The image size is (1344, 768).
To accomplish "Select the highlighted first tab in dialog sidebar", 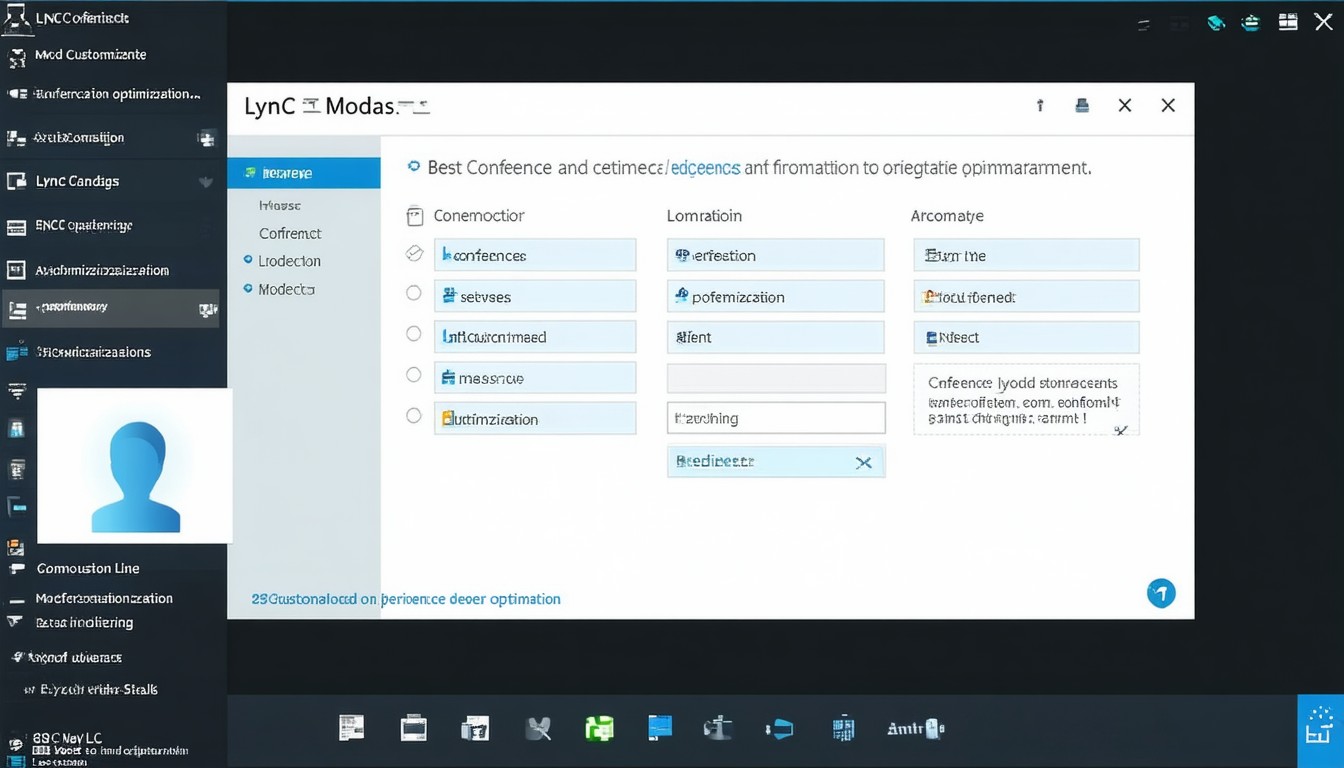I will pyautogui.click(x=304, y=173).
